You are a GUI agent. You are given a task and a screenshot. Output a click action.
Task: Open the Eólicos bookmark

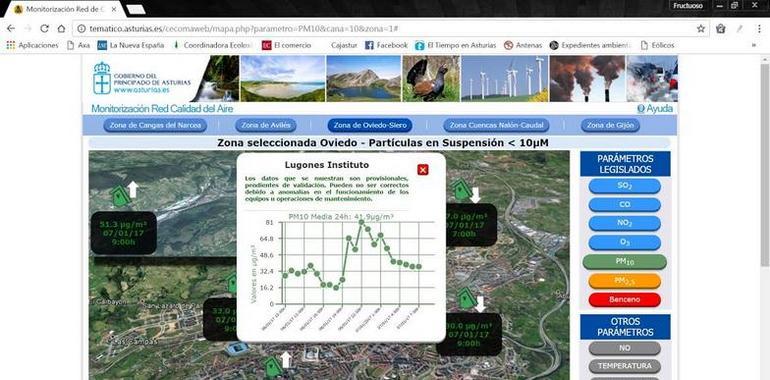pos(658,45)
